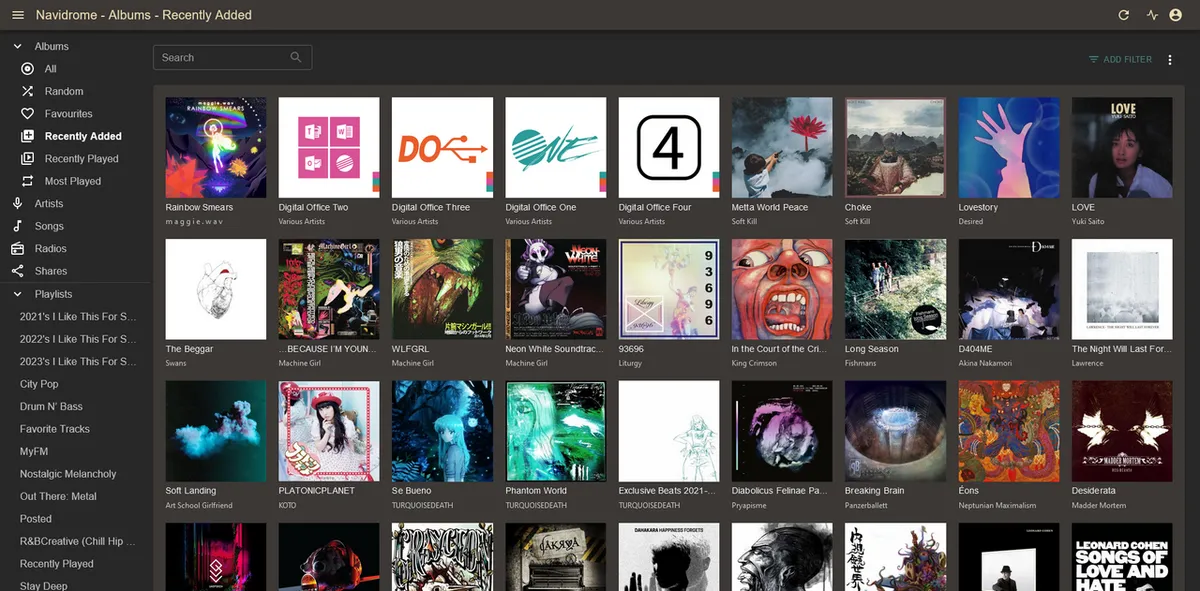Click the refresh icon in top bar

coord(1124,15)
